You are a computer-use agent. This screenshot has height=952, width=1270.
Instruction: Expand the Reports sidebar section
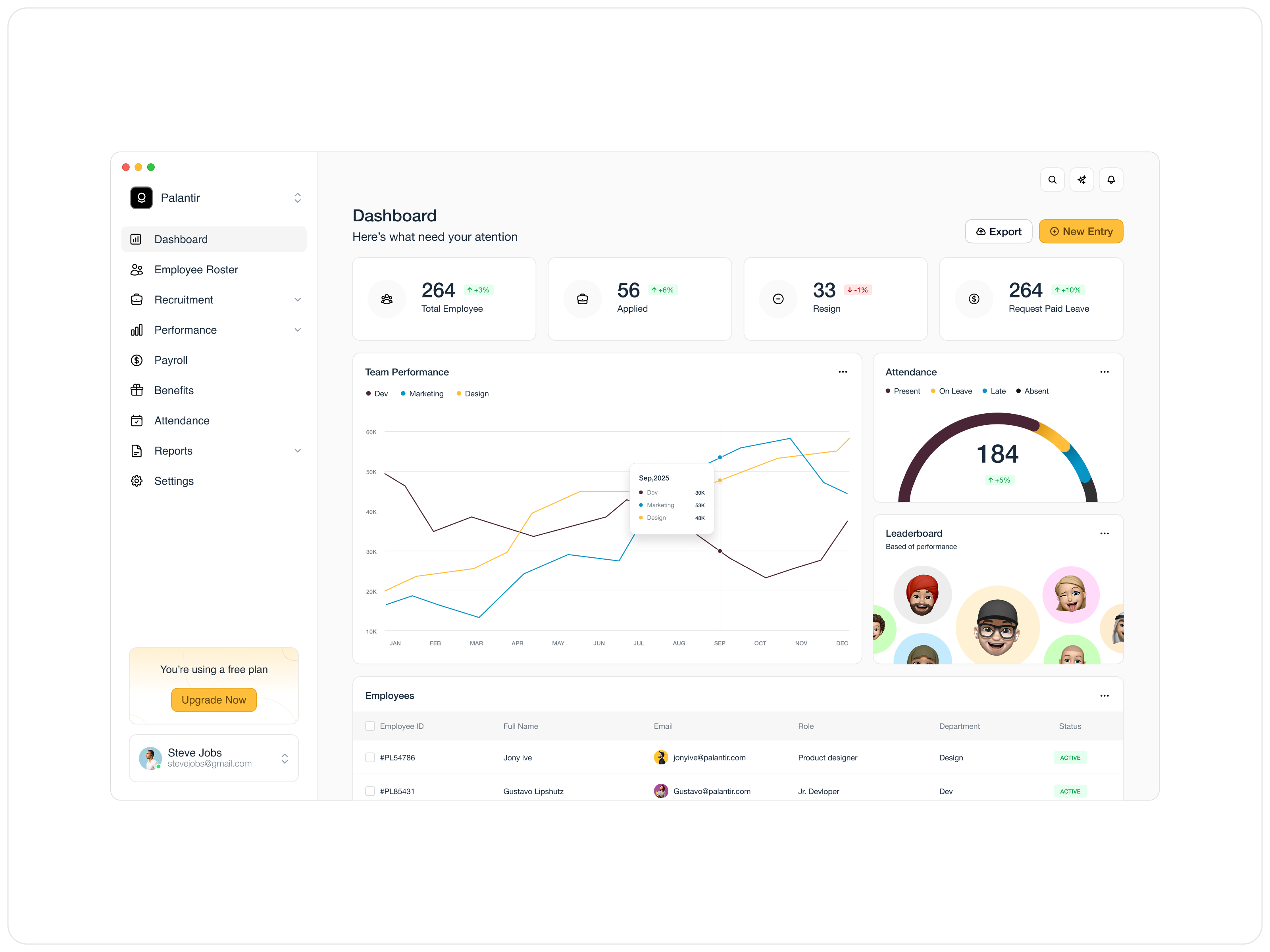[x=298, y=451]
